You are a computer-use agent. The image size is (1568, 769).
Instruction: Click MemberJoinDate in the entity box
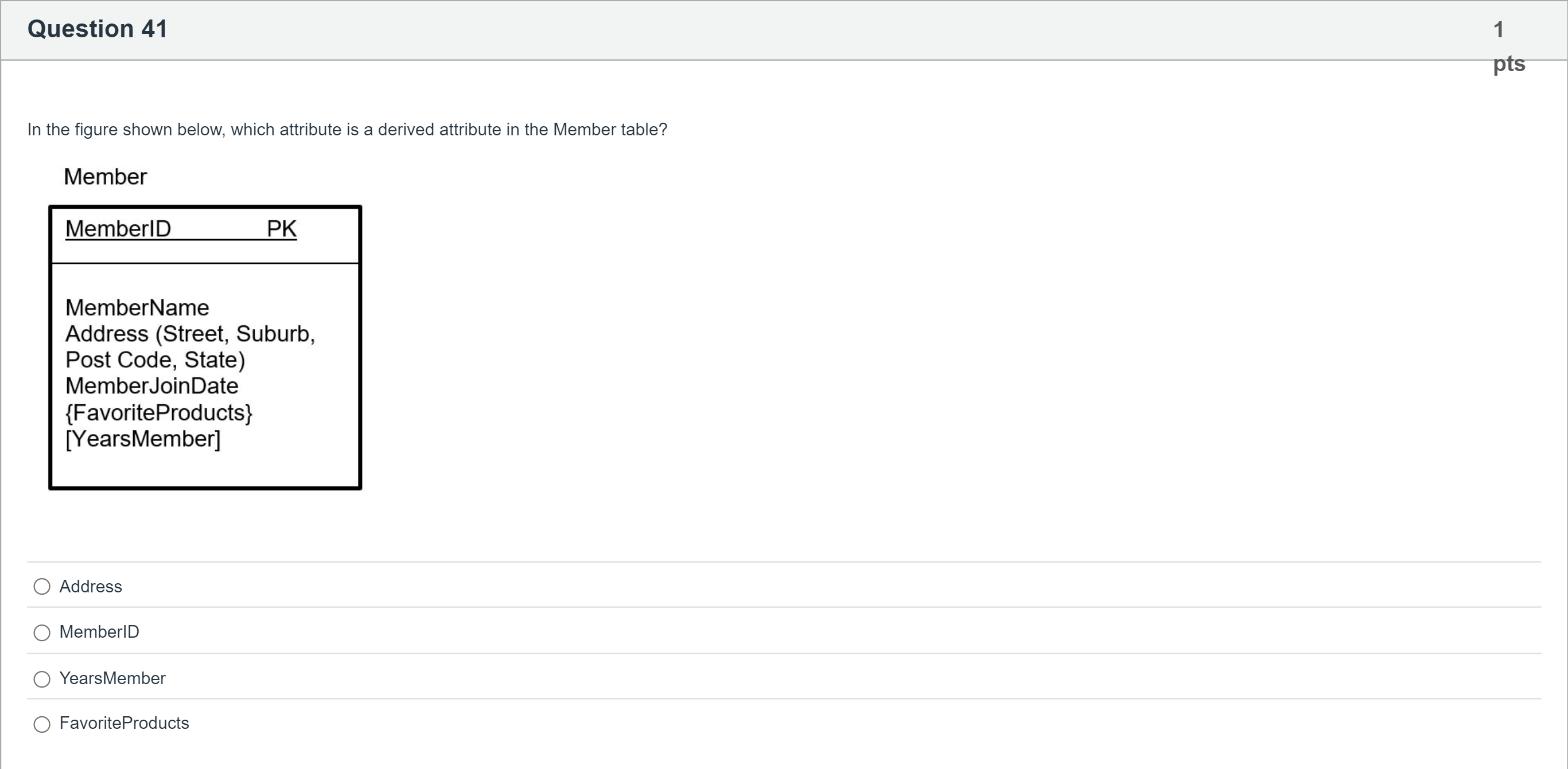point(151,387)
